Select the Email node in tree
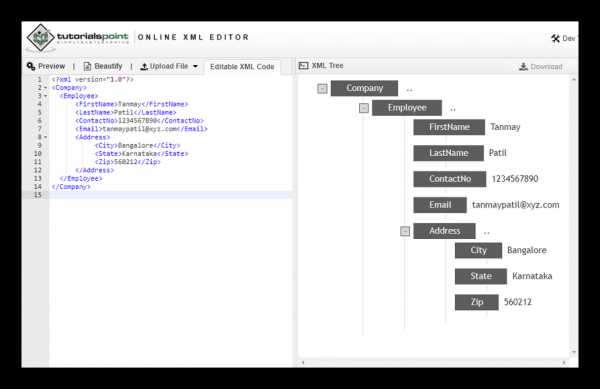 click(x=440, y=205)
